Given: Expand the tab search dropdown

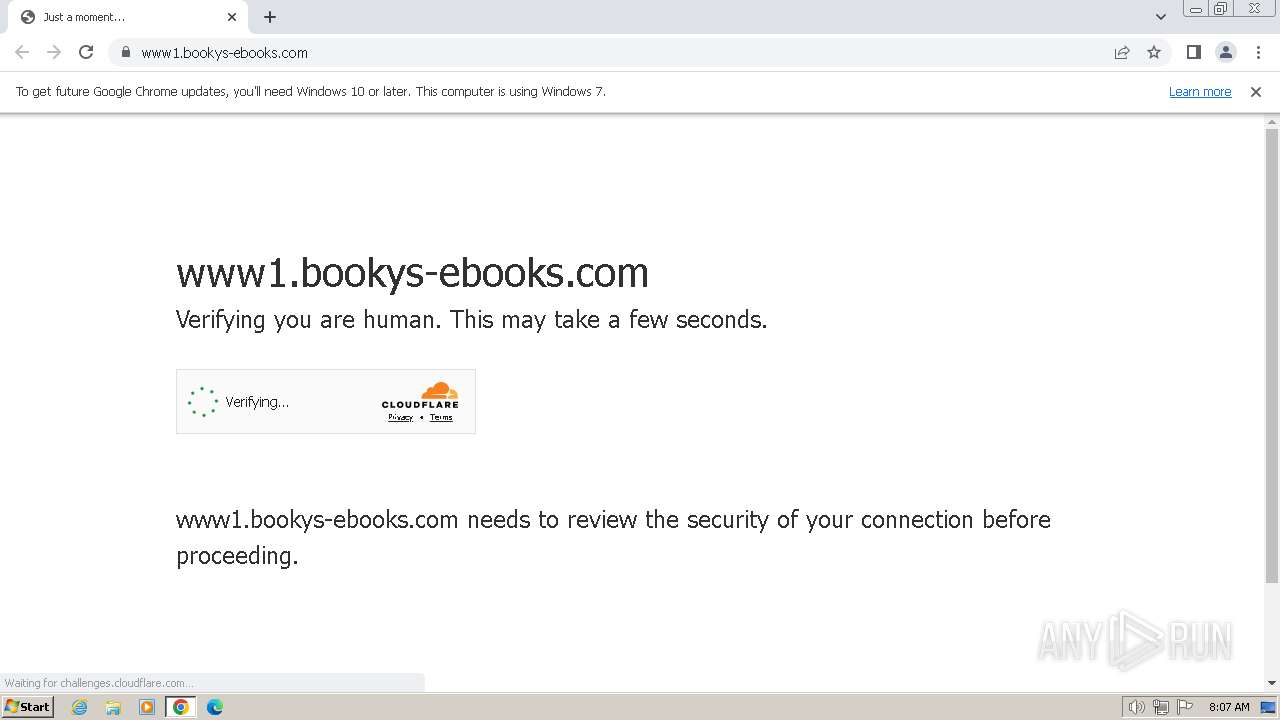Looking at the screenshot, I should (1160, 17).
